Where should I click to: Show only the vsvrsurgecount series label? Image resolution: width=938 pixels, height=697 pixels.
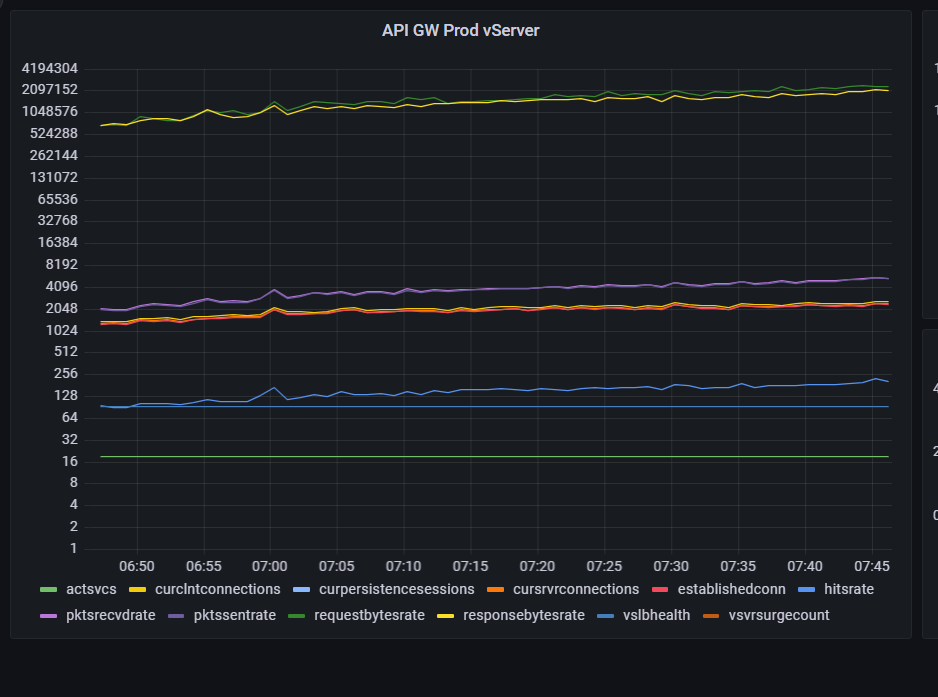point(779,616)
